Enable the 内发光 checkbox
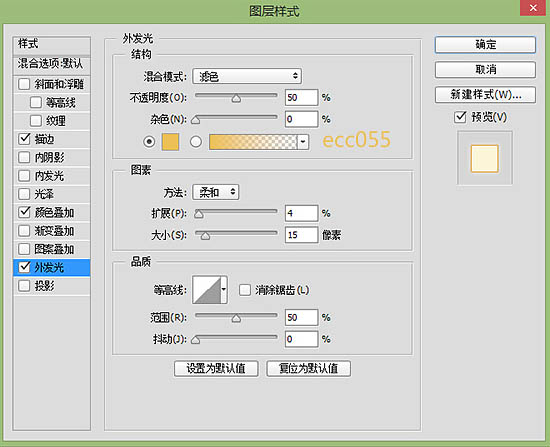Screen dimensions: 550x447 coord(24,175)
